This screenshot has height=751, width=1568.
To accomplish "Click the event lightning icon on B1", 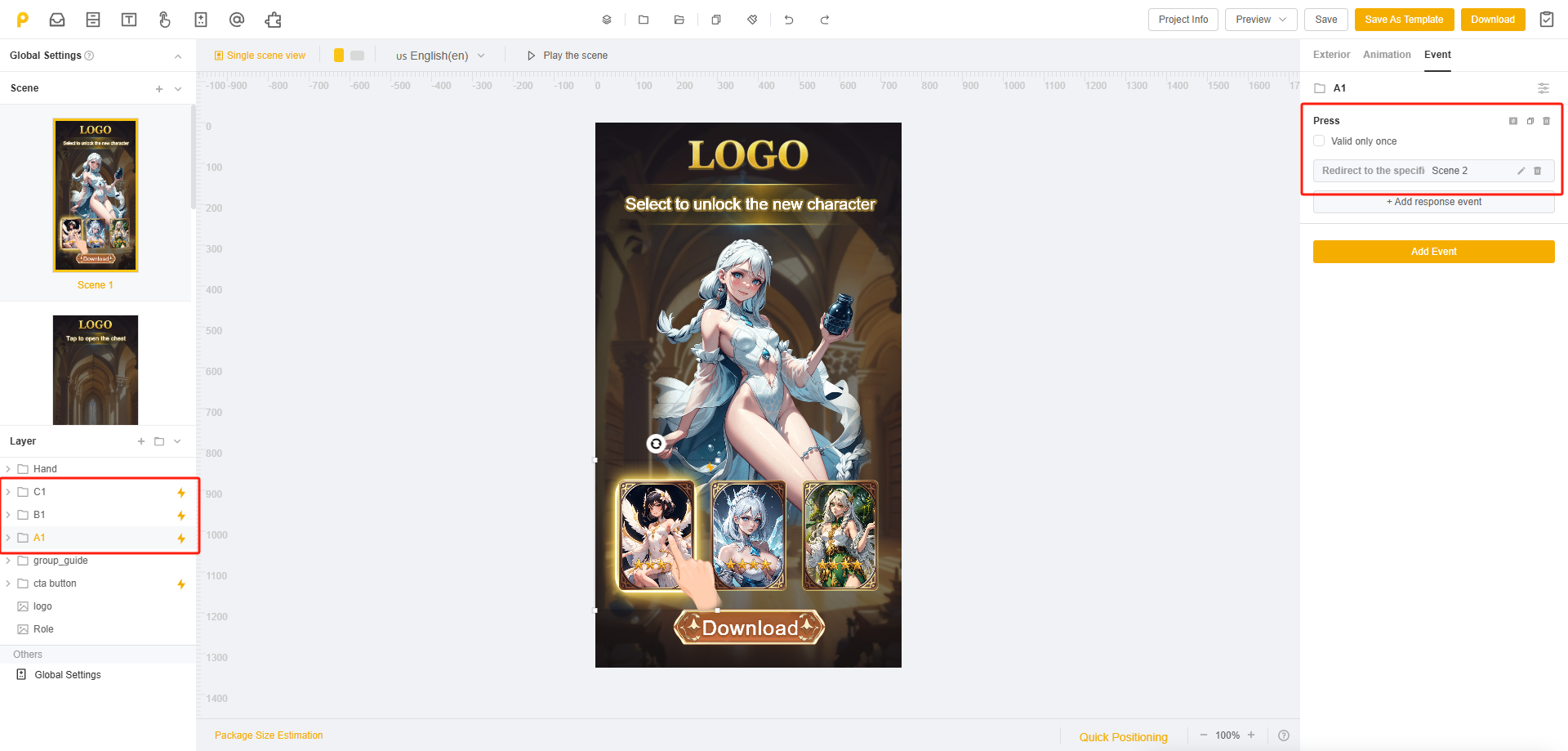I will pyautogui.click(x=181, y=516).
